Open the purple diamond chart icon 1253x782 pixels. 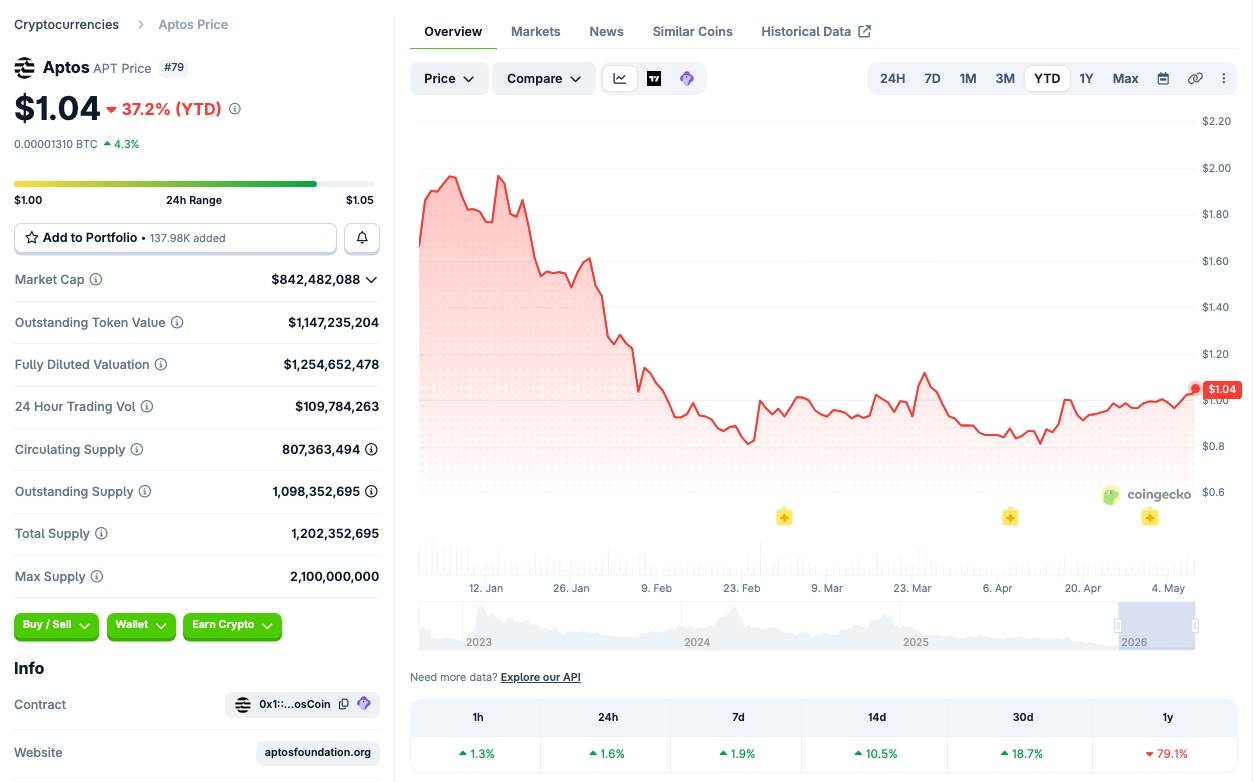pyautogui.click(x=687, y=78)
